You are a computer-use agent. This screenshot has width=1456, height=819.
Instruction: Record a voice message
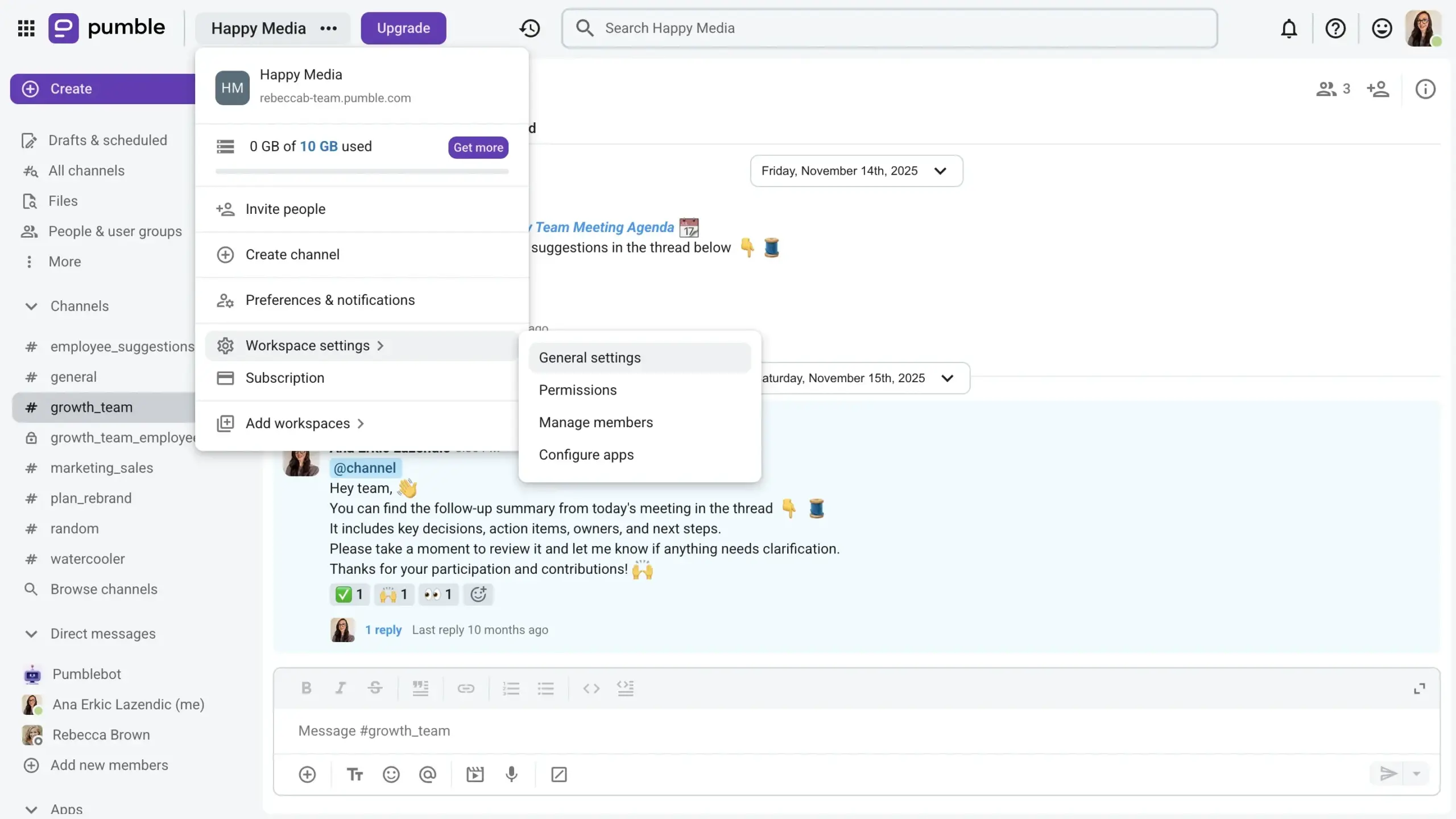coord(511,774)
